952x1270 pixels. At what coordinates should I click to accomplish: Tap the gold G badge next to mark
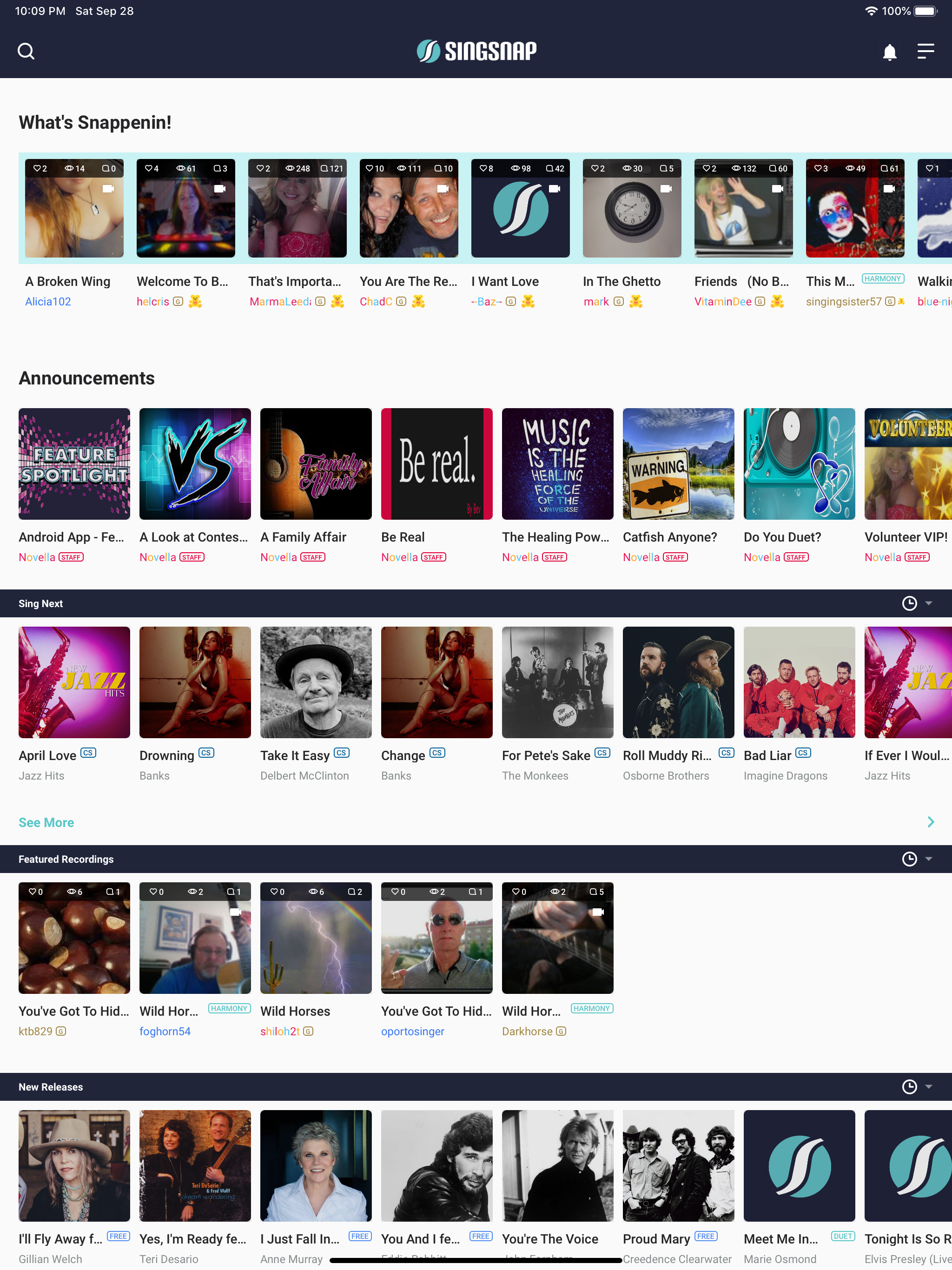[x=618, y=301]
